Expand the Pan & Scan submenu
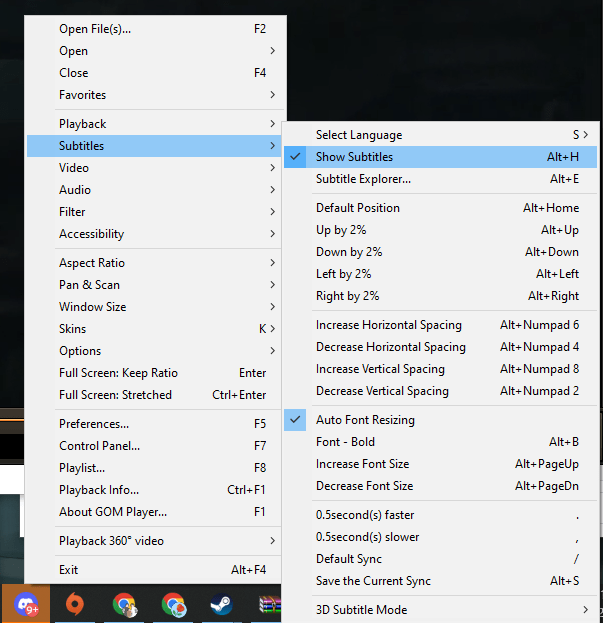This screenshot has height=623, width=603. click(154, 285)
